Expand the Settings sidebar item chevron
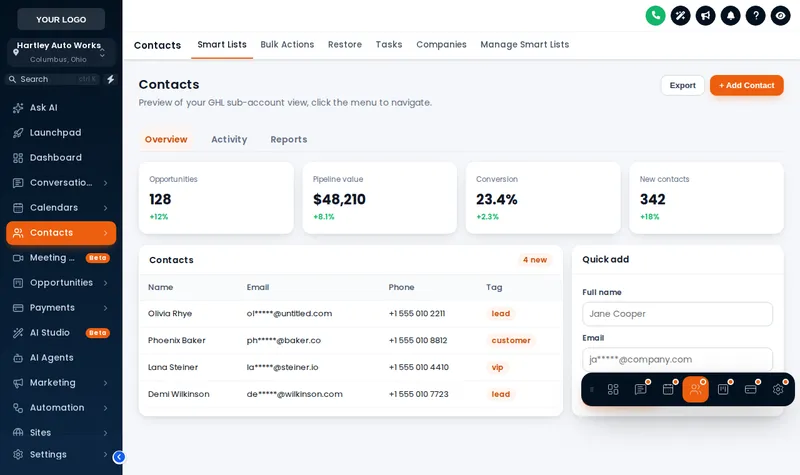This screenshot has height=475, width=800. point(105,454)
